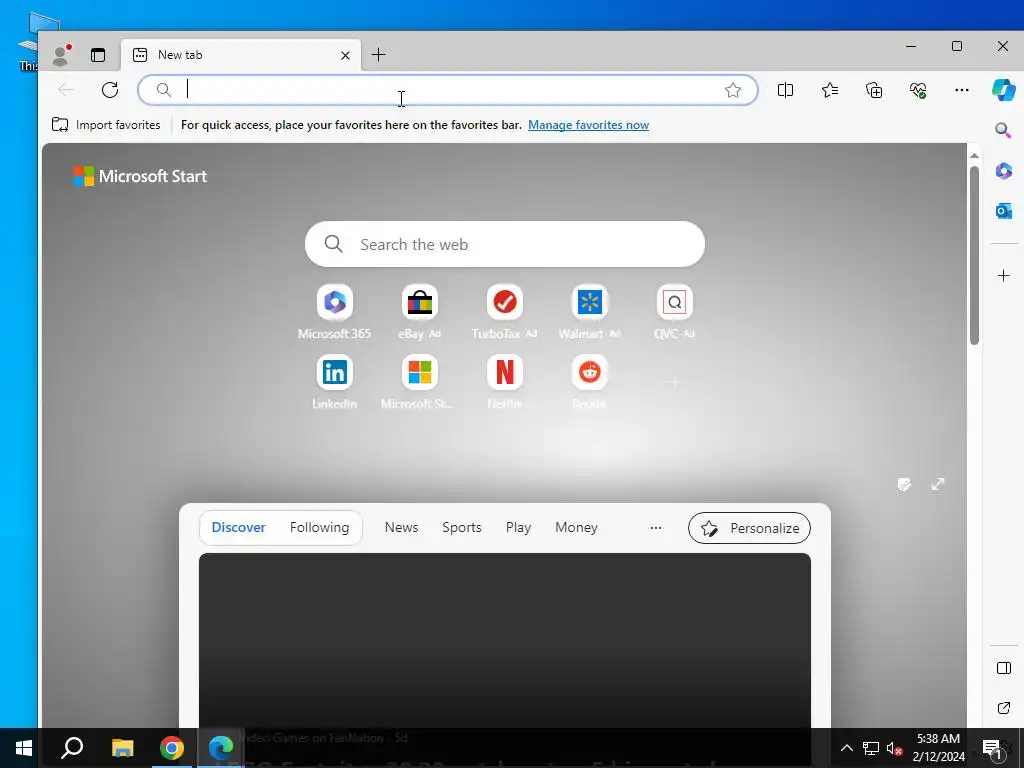
Task: Switch to the Following tab
Action: [x=319, y=528]
